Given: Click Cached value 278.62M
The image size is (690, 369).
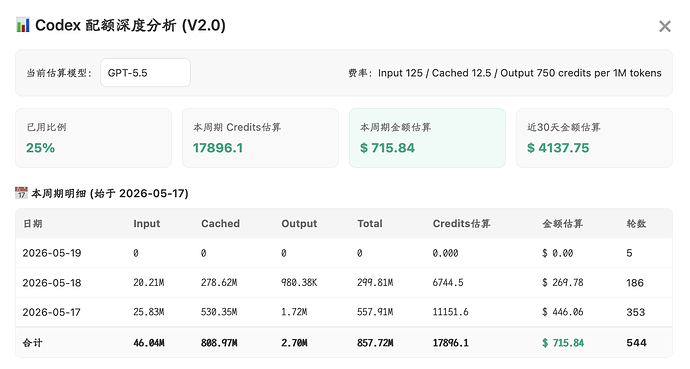Looking at the screenshot, I should 219,282.
